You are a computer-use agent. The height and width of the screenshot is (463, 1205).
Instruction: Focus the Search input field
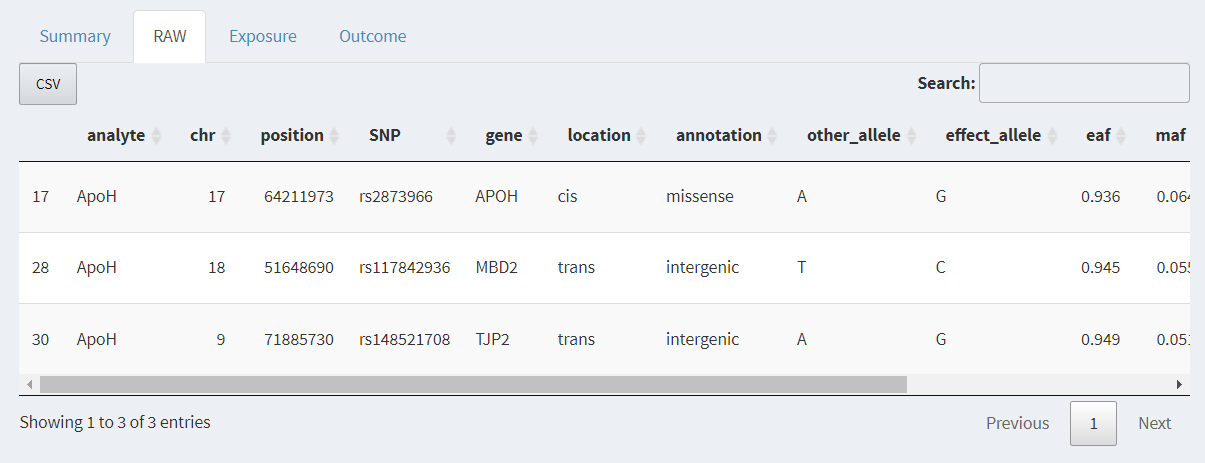tap(1084, 83)
